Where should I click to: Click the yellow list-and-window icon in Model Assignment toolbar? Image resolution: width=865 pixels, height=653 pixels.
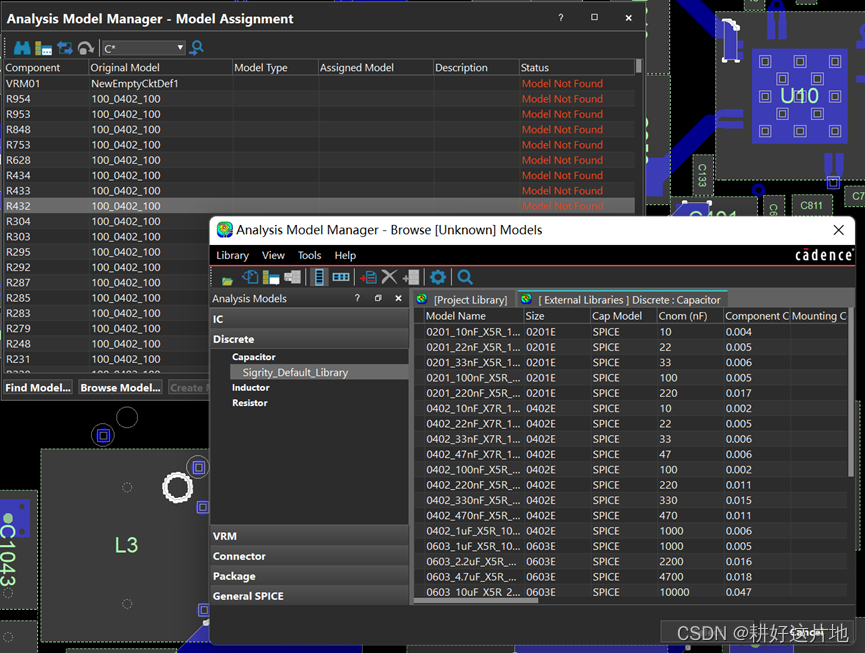[x=43, y=48]
